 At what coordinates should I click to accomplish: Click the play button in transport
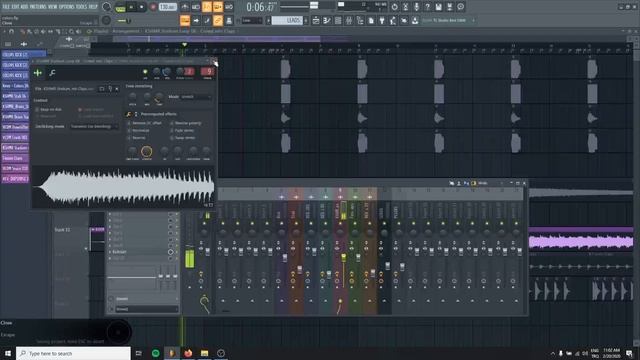(131, 7)
